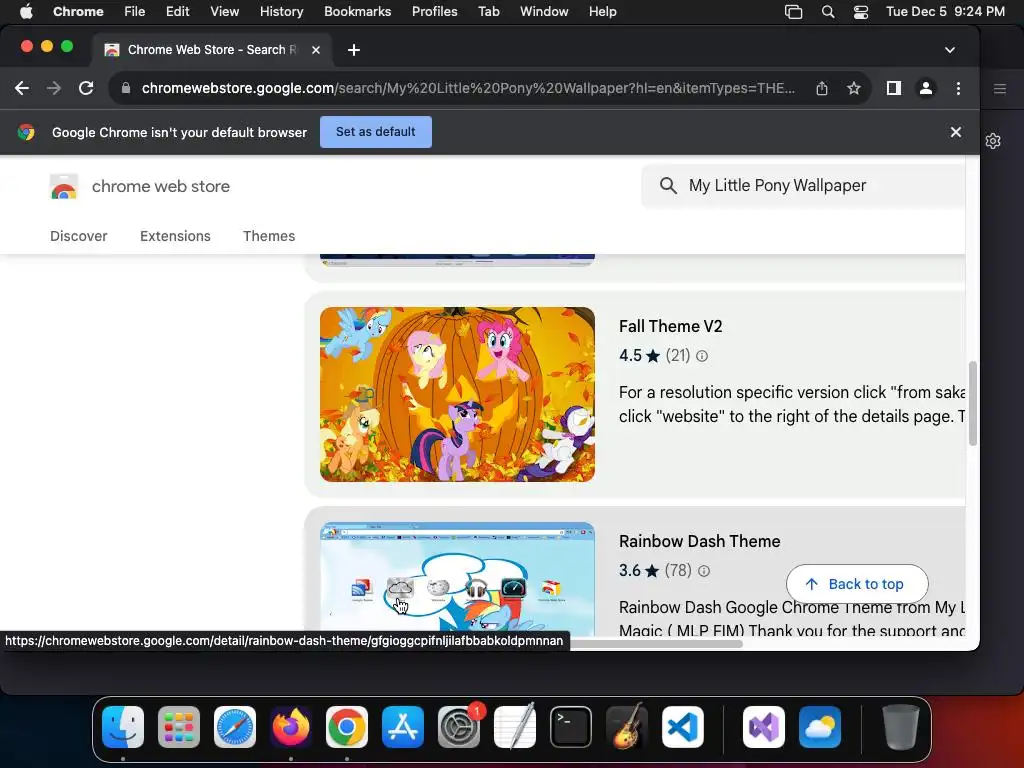Click the info icon beside Fall Theme rating
Viewport: 1024px width, 768px height.
click(x=702, y=356)
